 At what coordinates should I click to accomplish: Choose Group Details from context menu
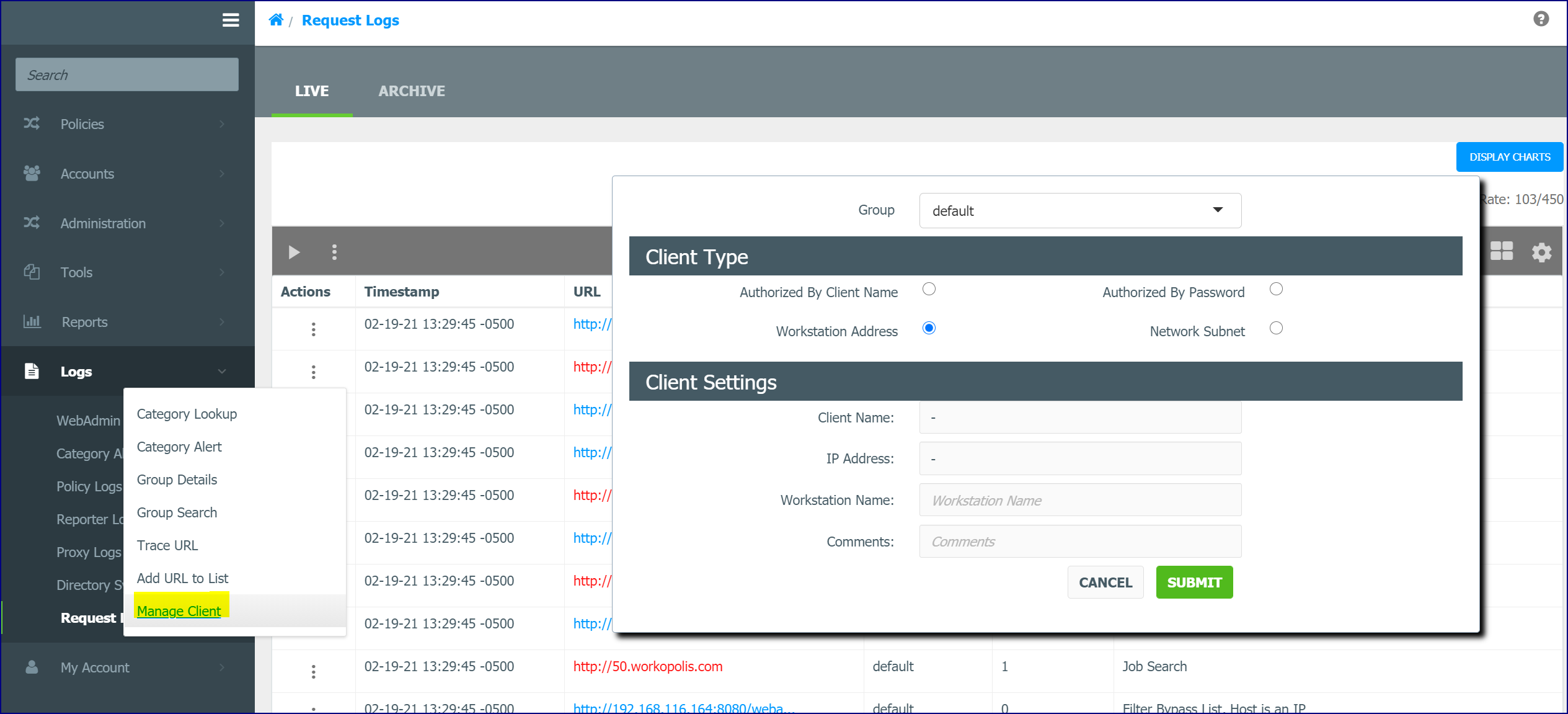177,480
